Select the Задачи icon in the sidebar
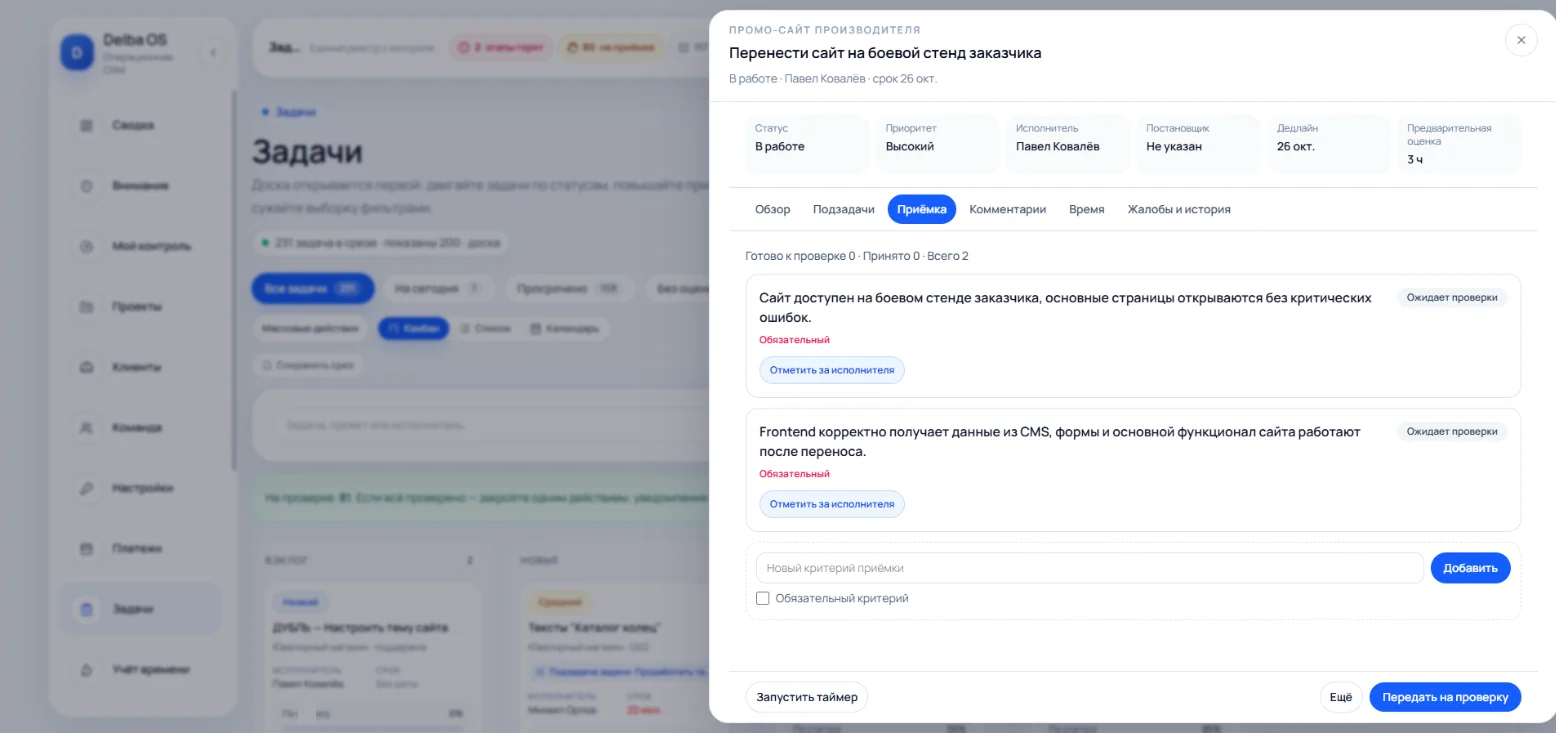The image size is (1556, 733). (x=86, y=609)
